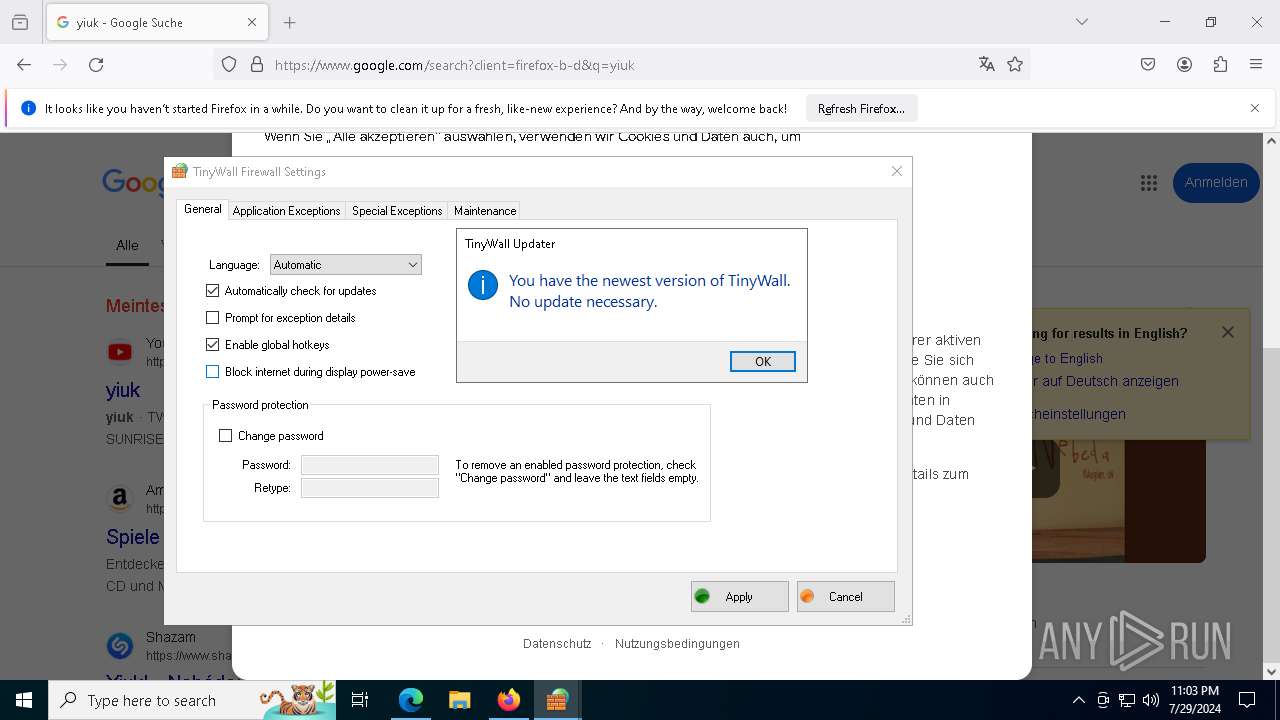Open File Explorer from taskbar
Viewport: 1280px width, 720px height.
(459, 700)
